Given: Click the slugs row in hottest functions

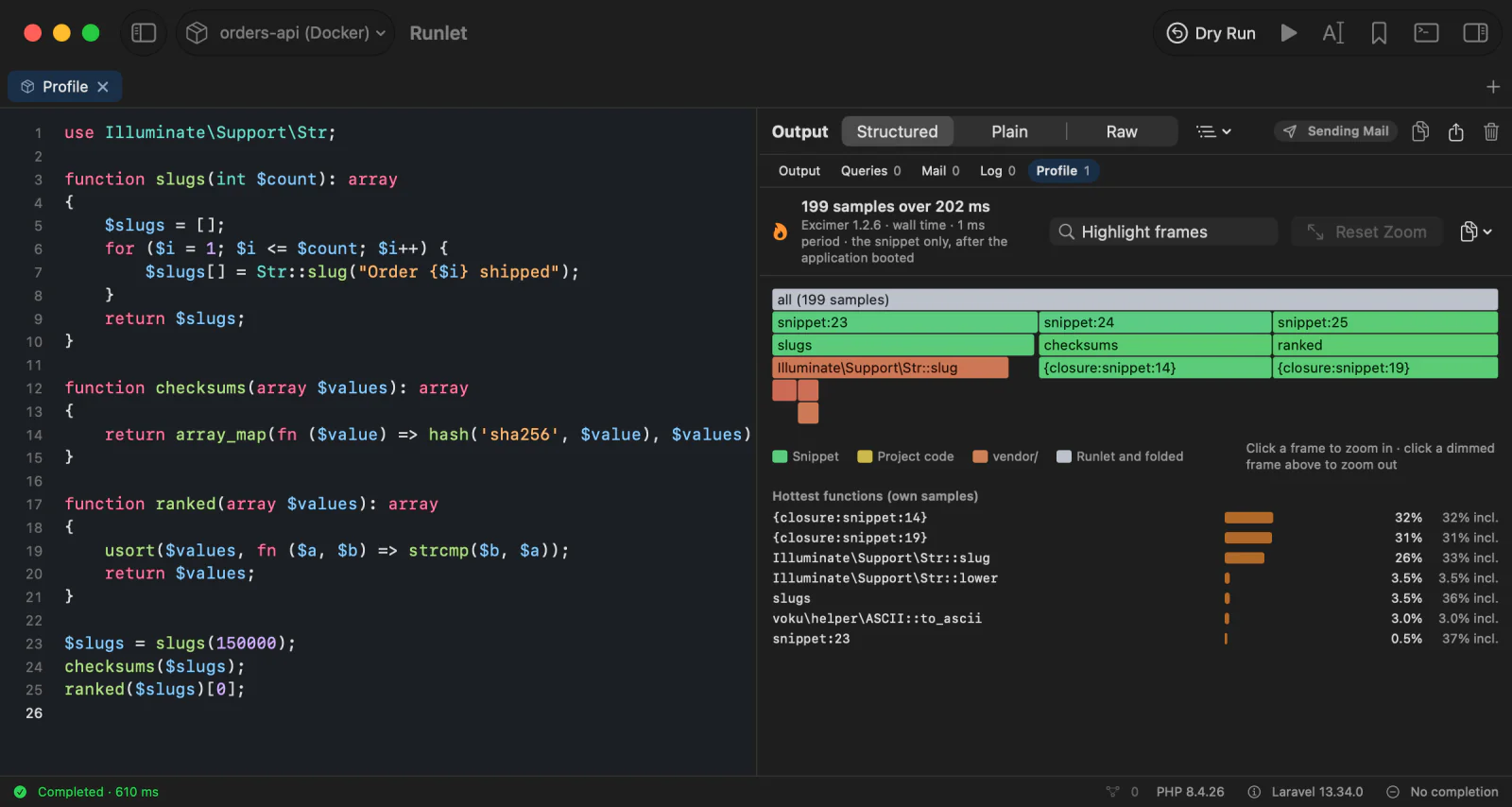Looking at the screenshot, I should 1135,598.
